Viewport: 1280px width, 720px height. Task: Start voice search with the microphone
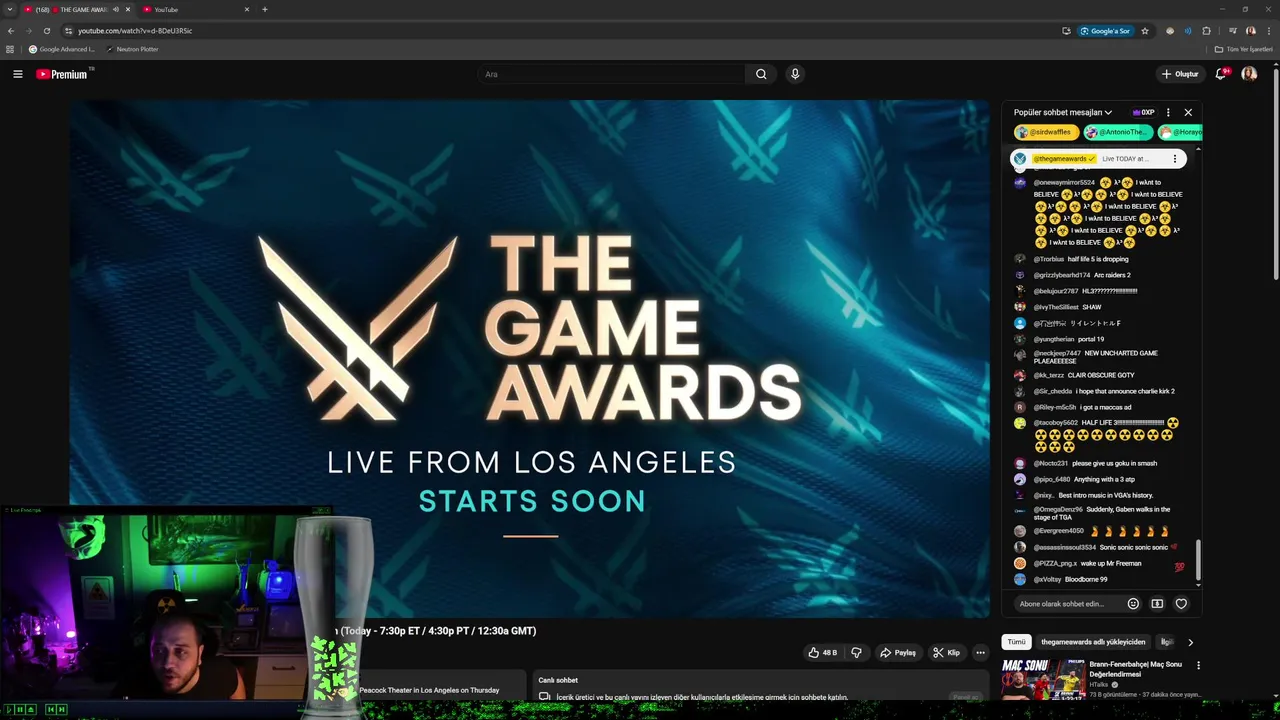pos(795,74)
